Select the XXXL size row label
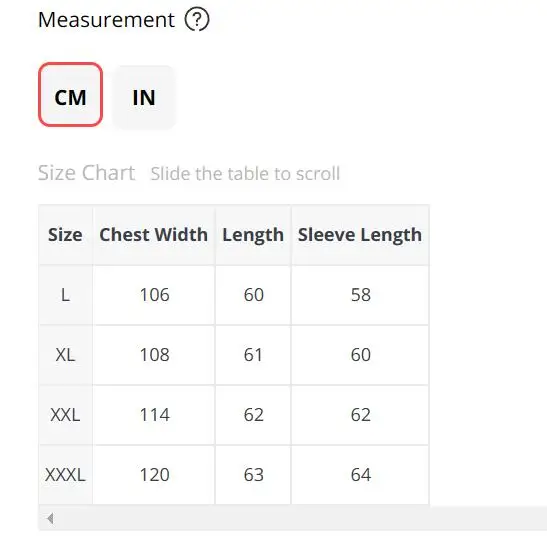 click(65, 475)
